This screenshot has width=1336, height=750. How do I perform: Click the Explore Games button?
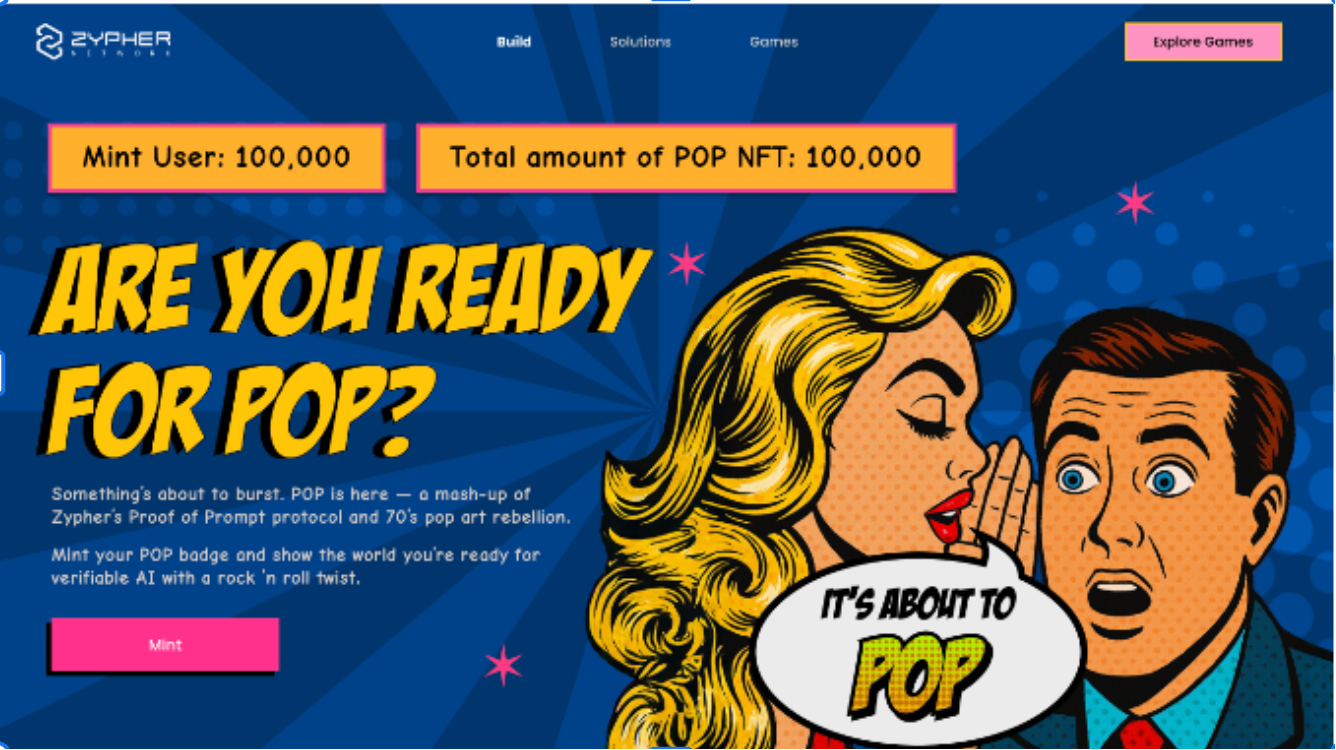(1203, 42)
